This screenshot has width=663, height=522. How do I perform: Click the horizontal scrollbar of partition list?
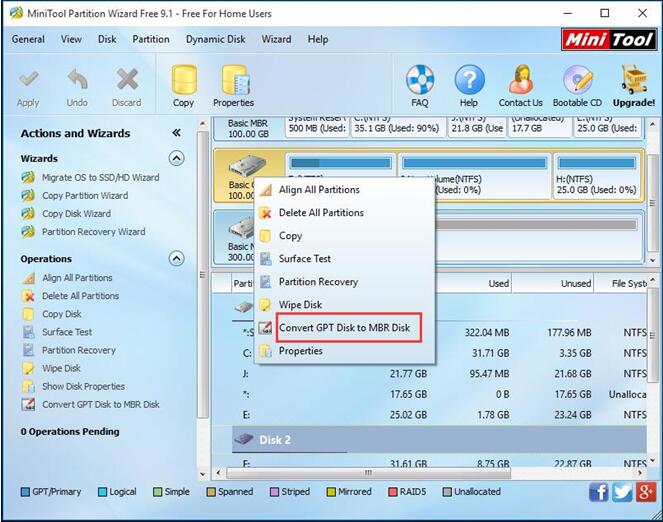tap(368, 473)
